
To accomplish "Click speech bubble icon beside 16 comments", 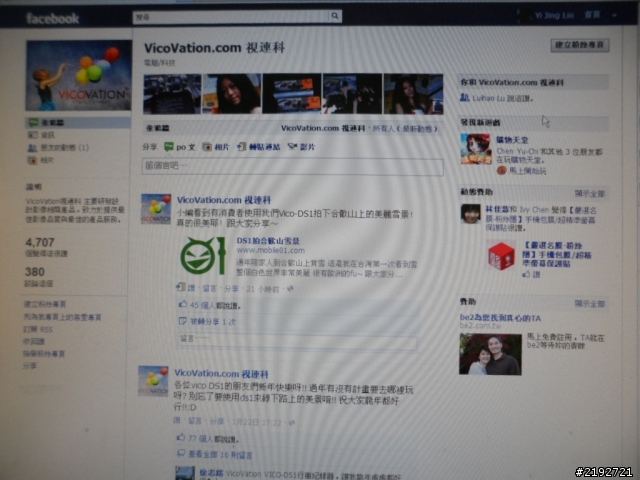I will 181,453.
